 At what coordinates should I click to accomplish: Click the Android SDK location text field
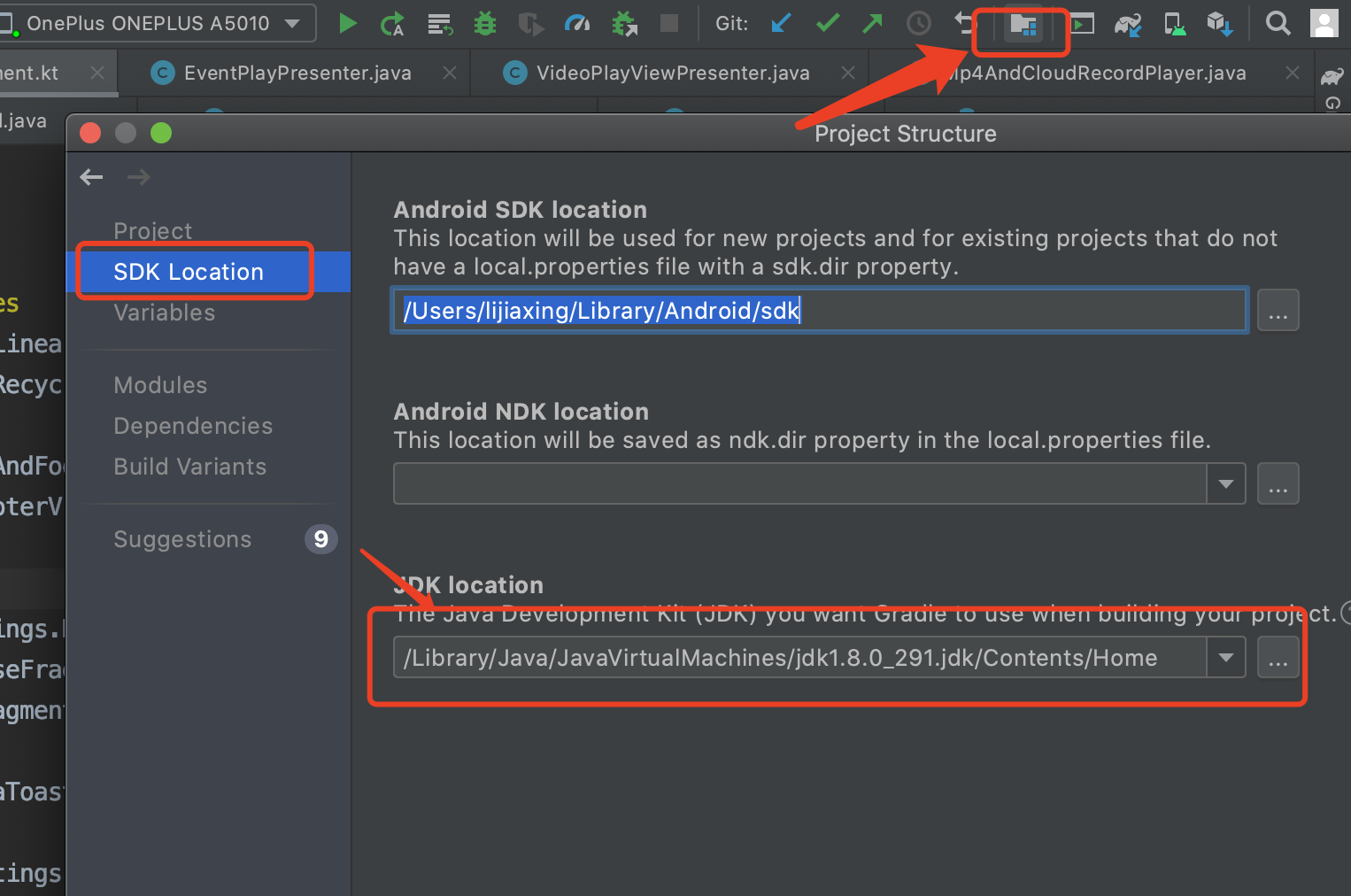[797, 310]
